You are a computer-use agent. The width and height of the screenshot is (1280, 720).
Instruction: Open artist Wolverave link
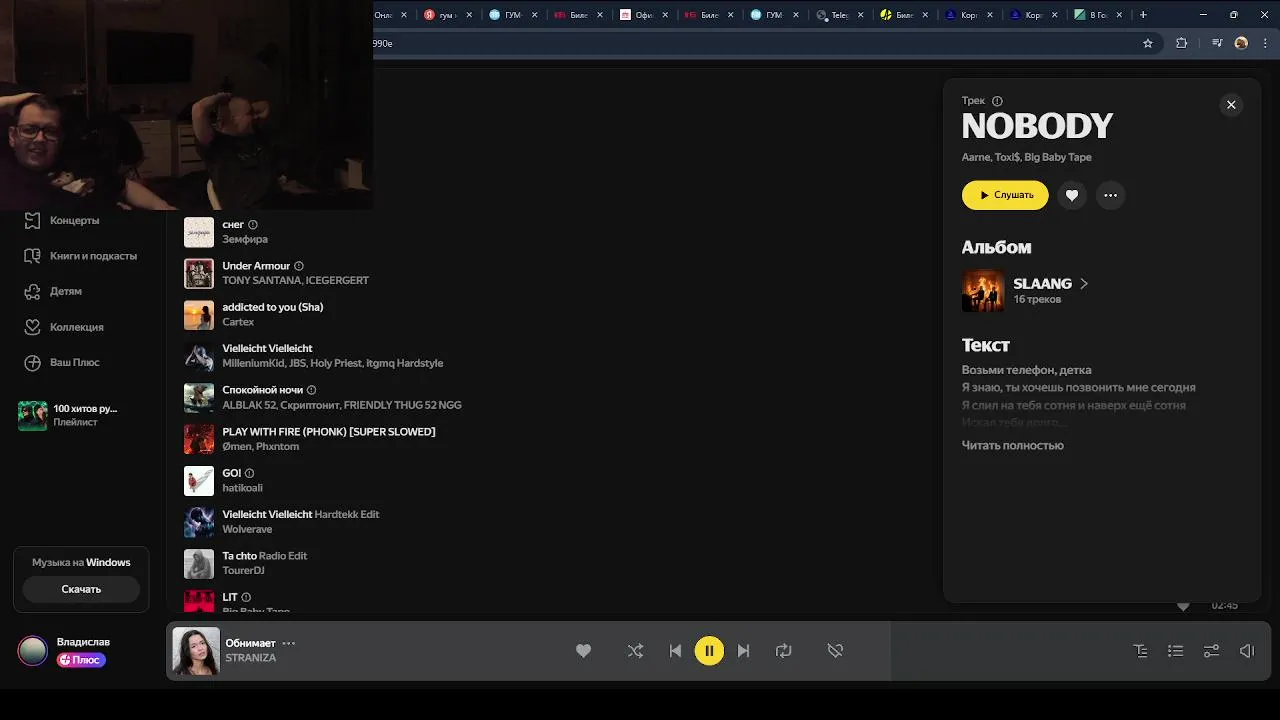pos(247,529)
